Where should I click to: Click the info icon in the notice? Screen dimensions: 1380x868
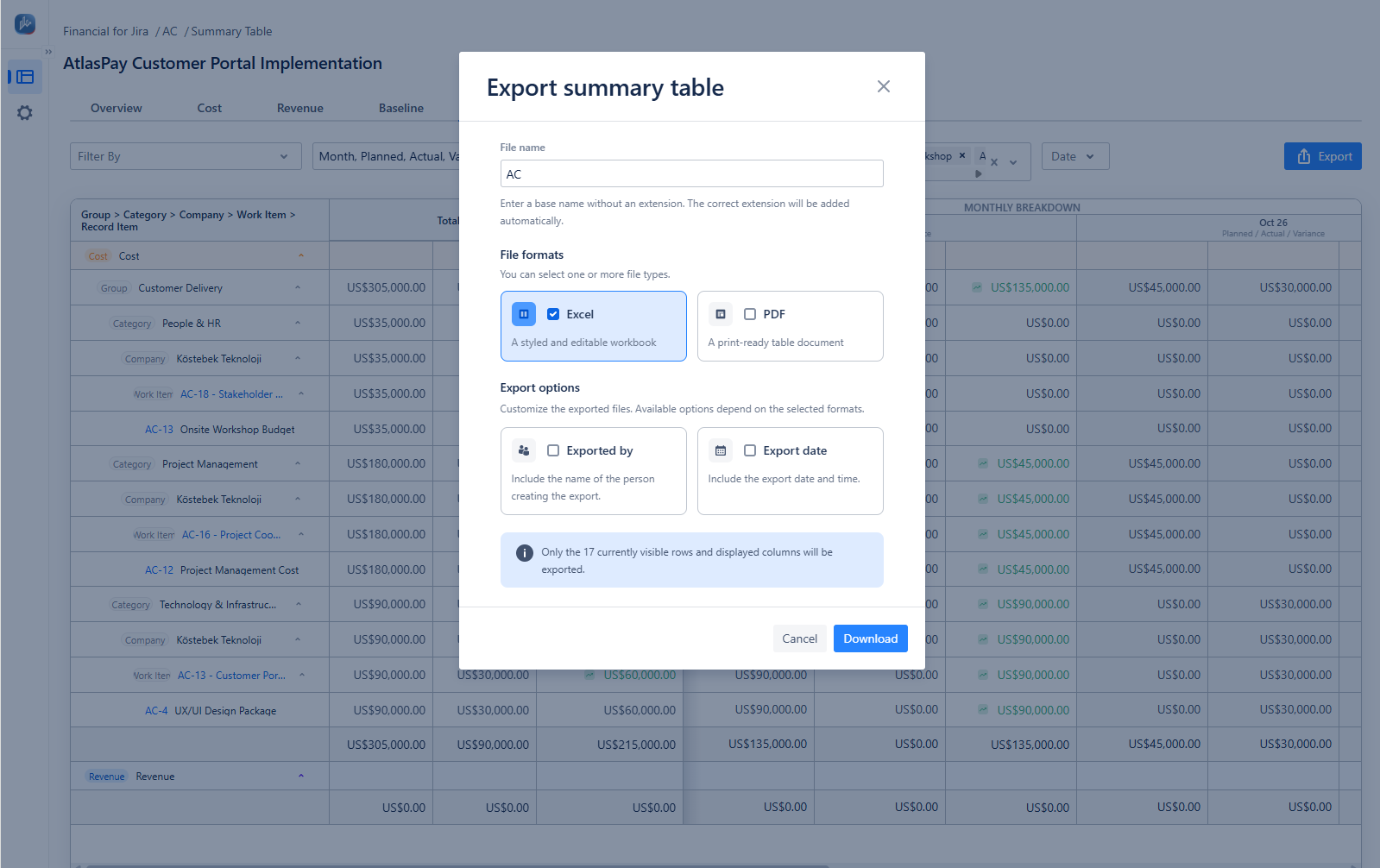[525, 553]
